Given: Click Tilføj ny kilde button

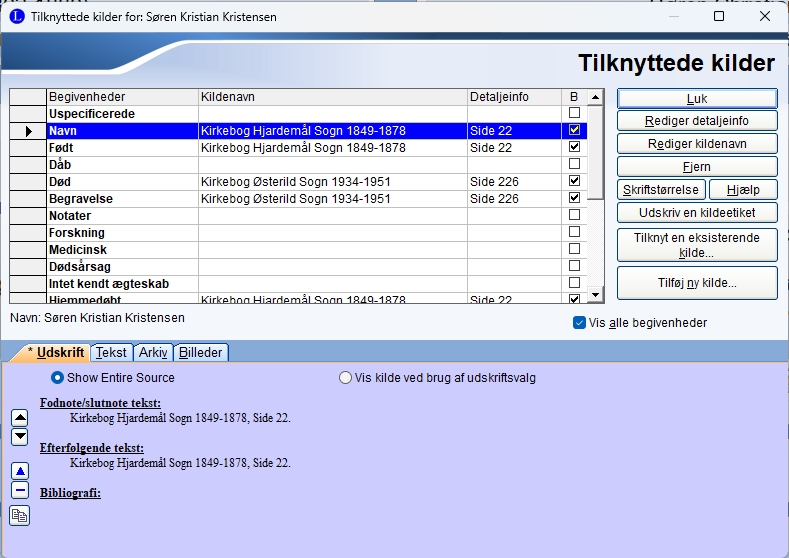Looking at the screenshot, I should point(697,283).
